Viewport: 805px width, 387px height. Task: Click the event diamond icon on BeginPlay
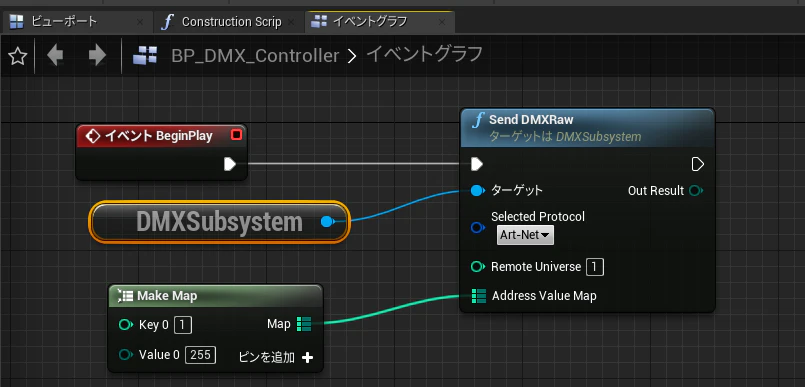pos(92,136)
